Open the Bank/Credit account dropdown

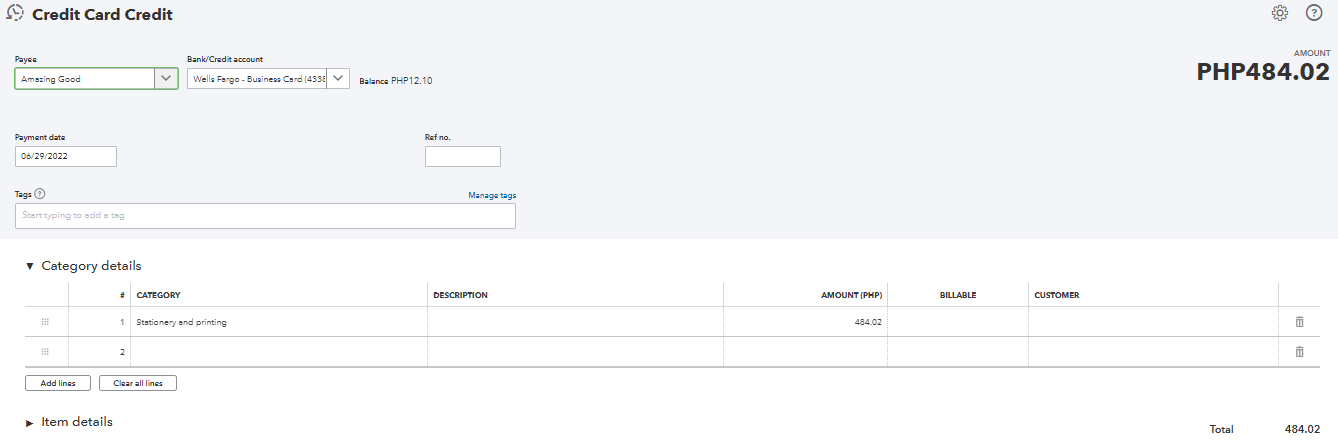(x=337, y=78)
